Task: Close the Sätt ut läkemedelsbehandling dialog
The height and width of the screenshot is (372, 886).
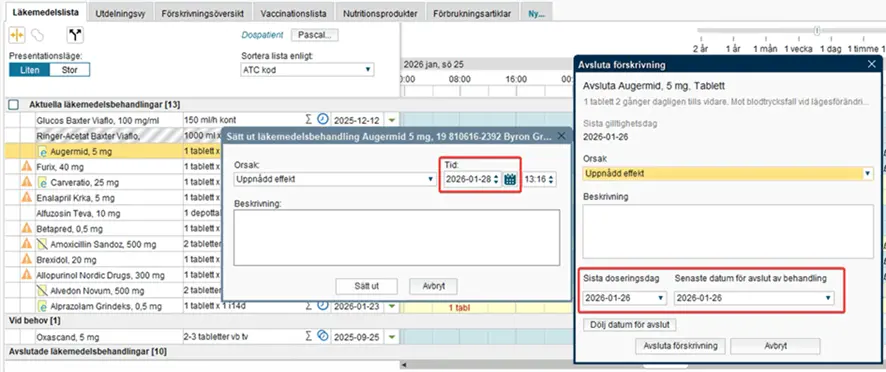Action: (x=561, y=136)
